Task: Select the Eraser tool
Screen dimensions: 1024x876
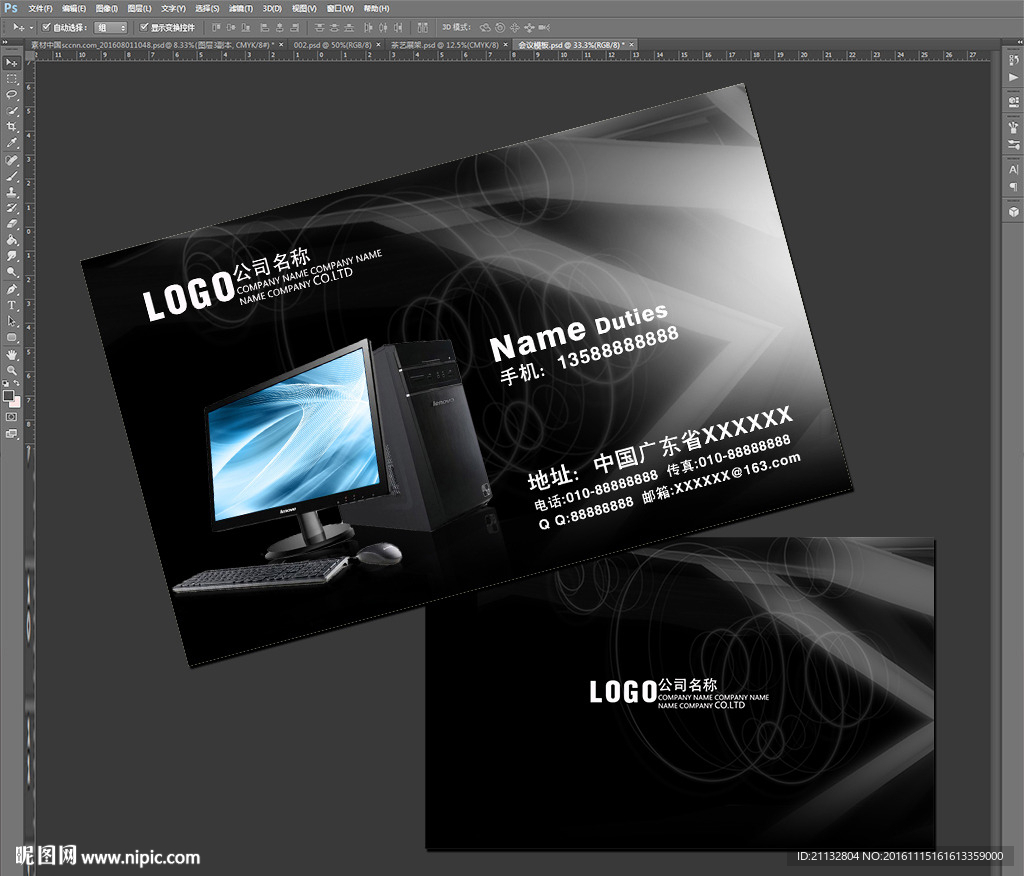Action: coord(12,224)
